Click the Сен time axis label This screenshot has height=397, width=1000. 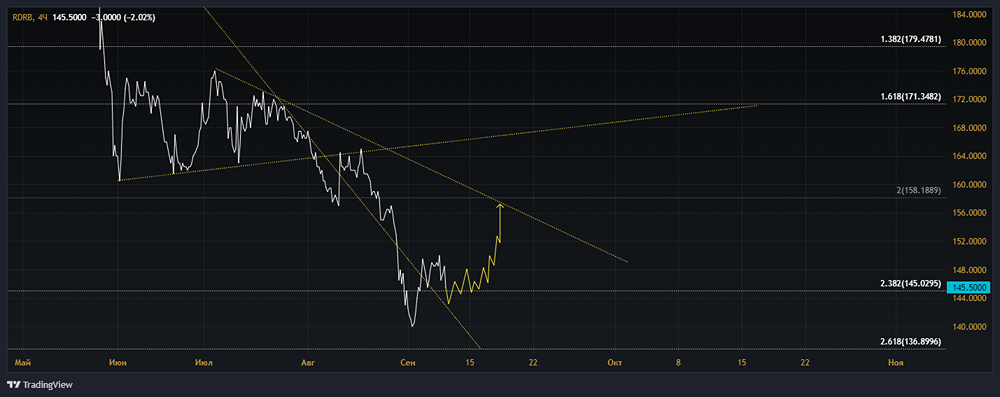(407, 363)
